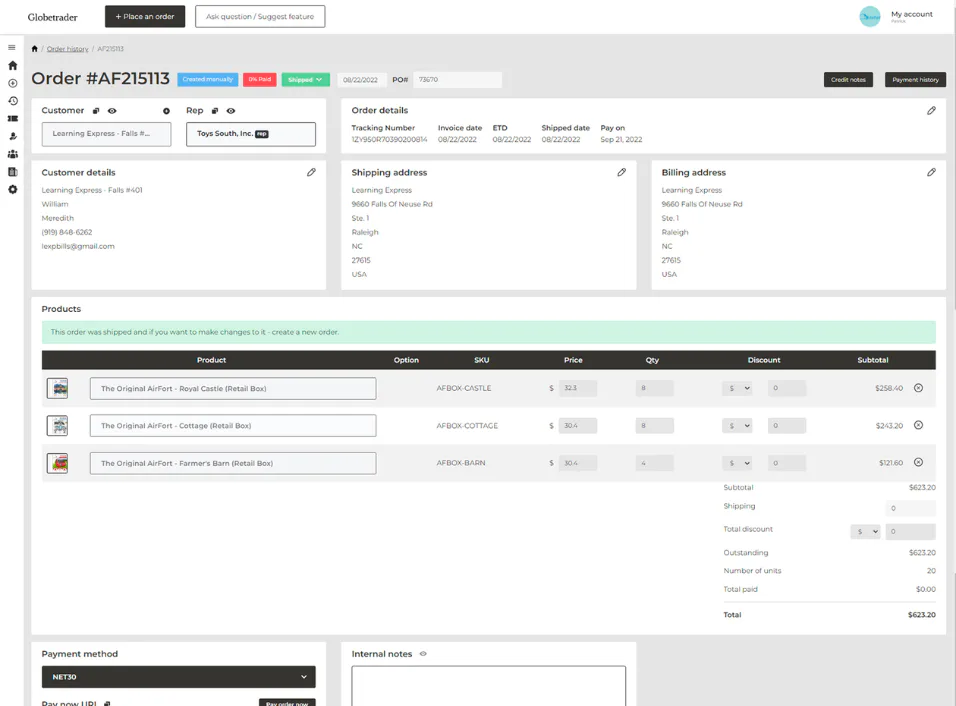Click the sidebar plus-circle new order icon
Viewport: 956px width, 706px height.
coord(12,83)
